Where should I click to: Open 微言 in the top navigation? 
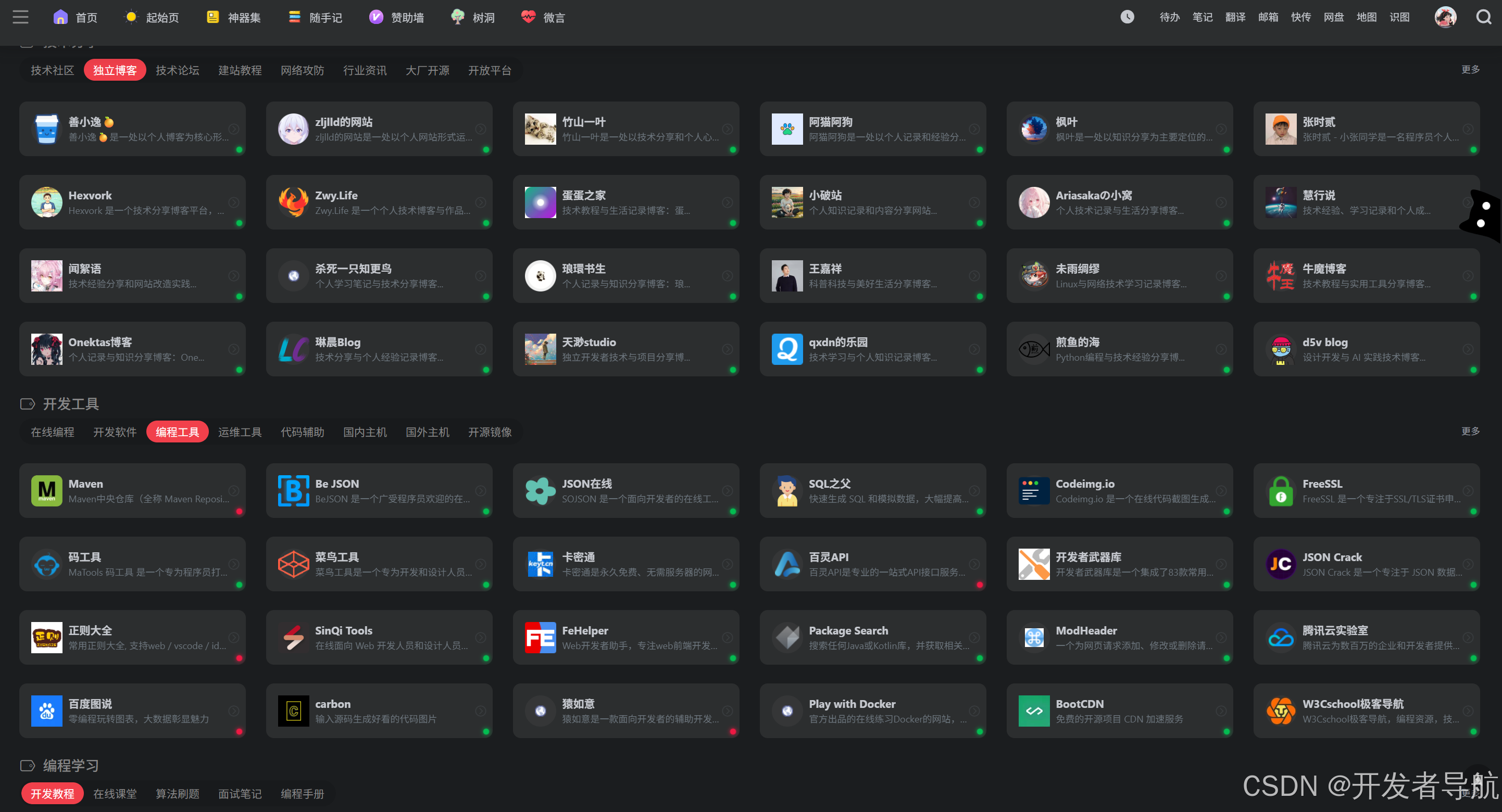pos(543,18)
